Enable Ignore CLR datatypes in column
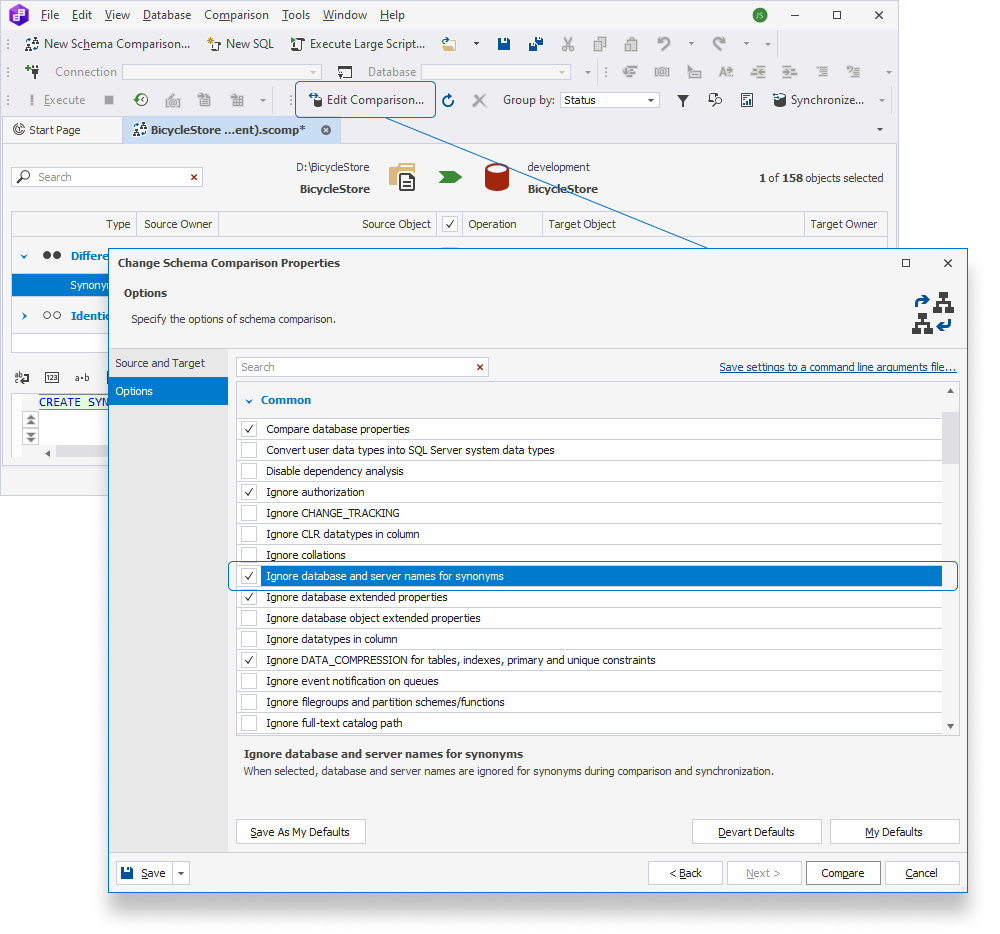1000x934 pixels. tap(249, 534)
